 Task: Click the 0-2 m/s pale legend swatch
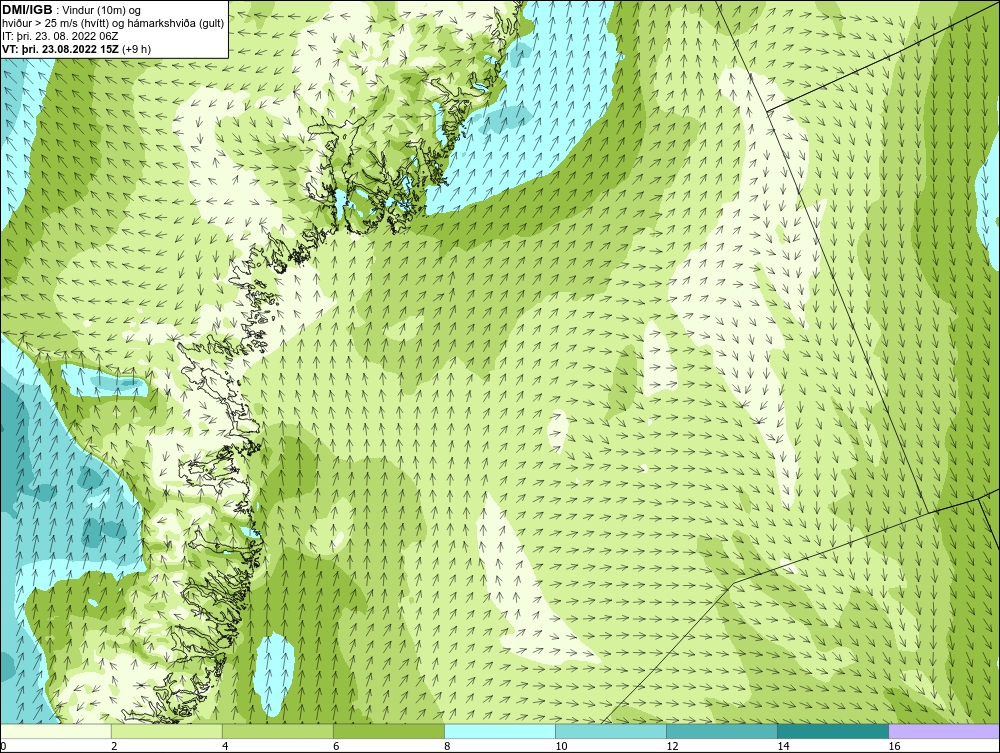click(55, 731)
